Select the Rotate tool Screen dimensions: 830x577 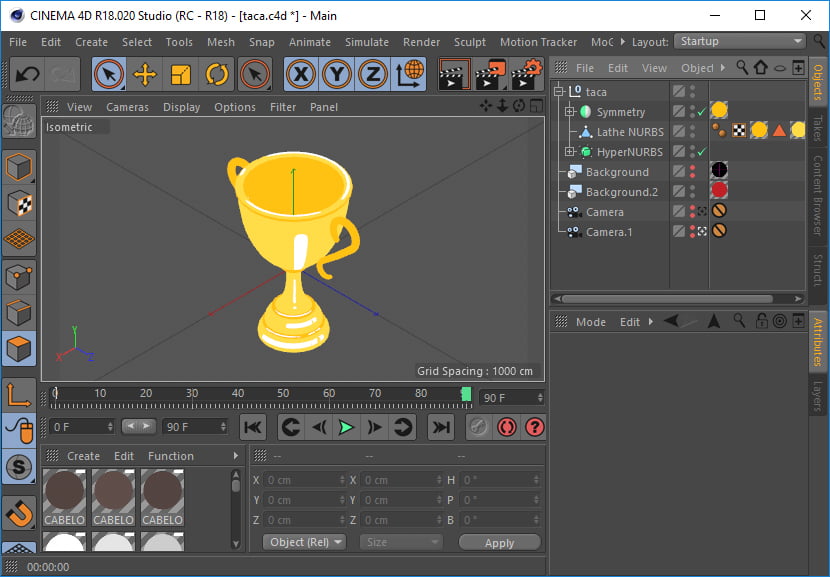coord(217,74)
